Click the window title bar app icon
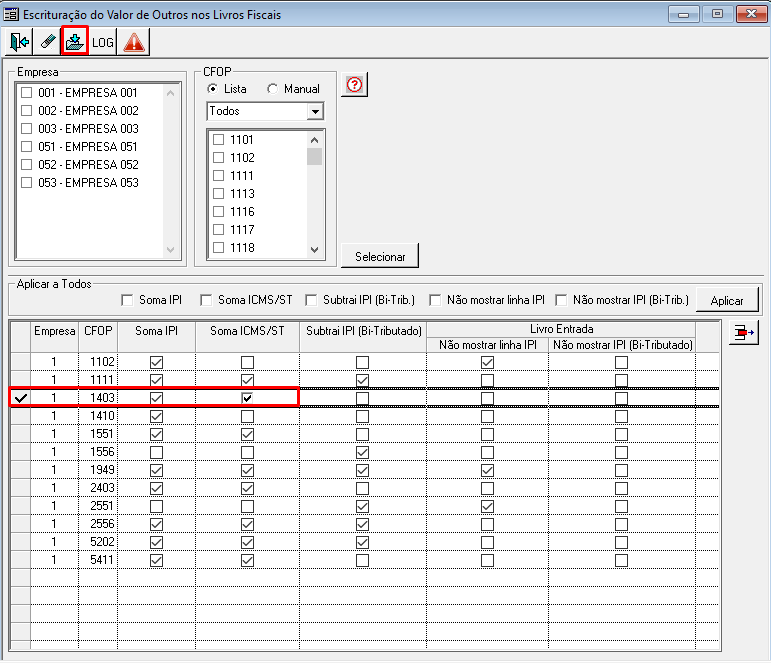This screenshot has height=663, width=771. coord(11,14)
